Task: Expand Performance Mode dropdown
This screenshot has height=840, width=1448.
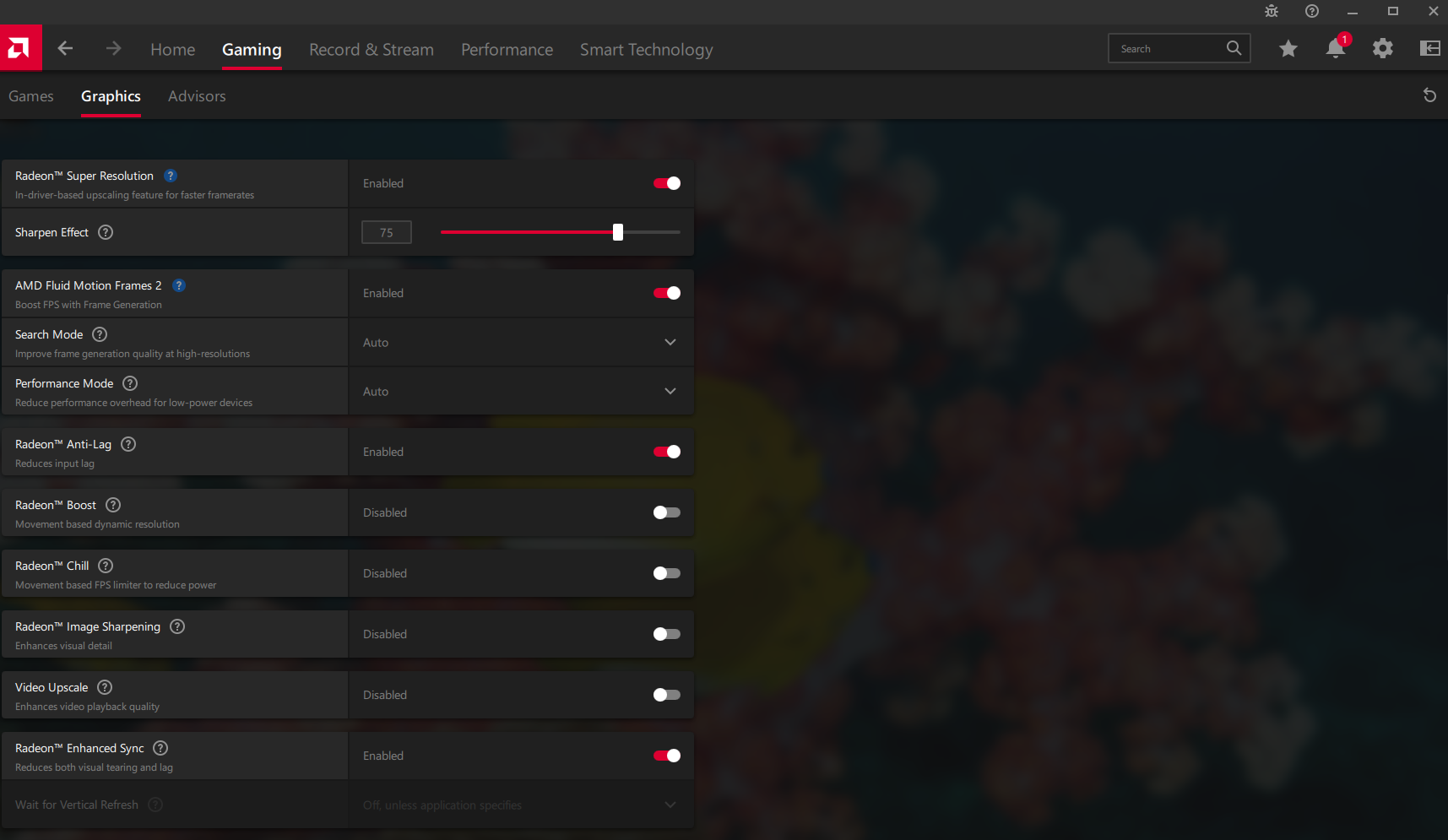Action: click(521, 391)
